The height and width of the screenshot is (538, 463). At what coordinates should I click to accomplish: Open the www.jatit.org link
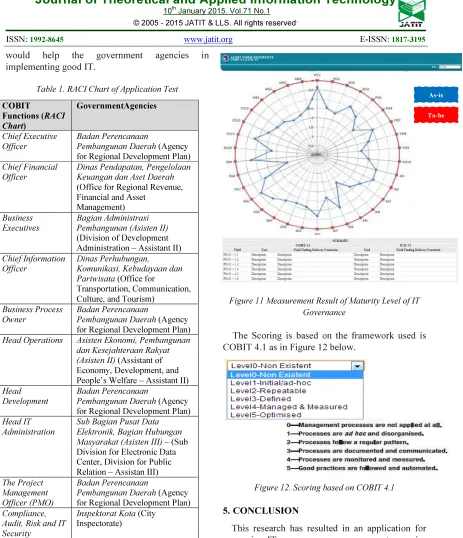click(x=208, y=39)
